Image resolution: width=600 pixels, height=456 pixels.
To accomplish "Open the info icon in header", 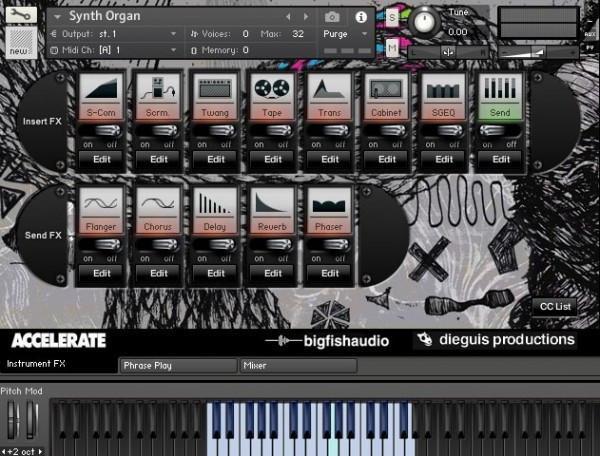I will pos(361,17).
